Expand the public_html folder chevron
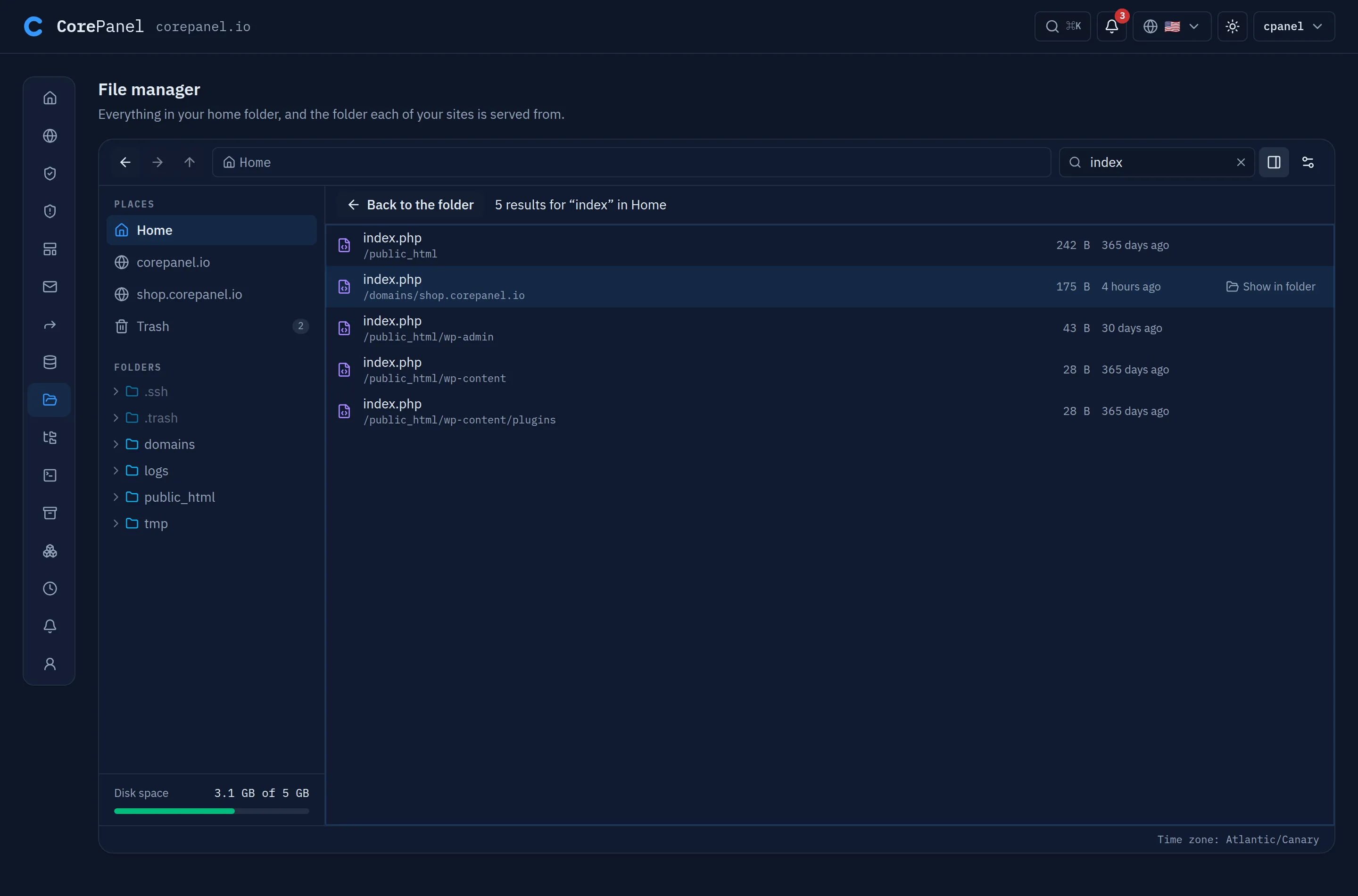This screenshot has height=896, width=1358. point(116,497)
